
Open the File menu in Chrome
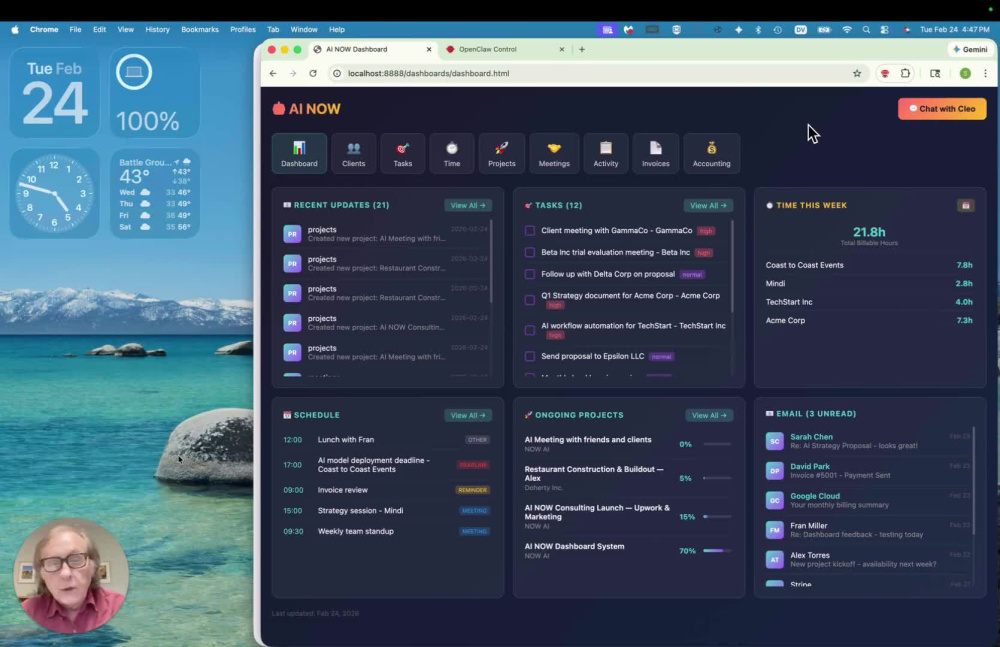pyautogui.click(x=75, y=29)
